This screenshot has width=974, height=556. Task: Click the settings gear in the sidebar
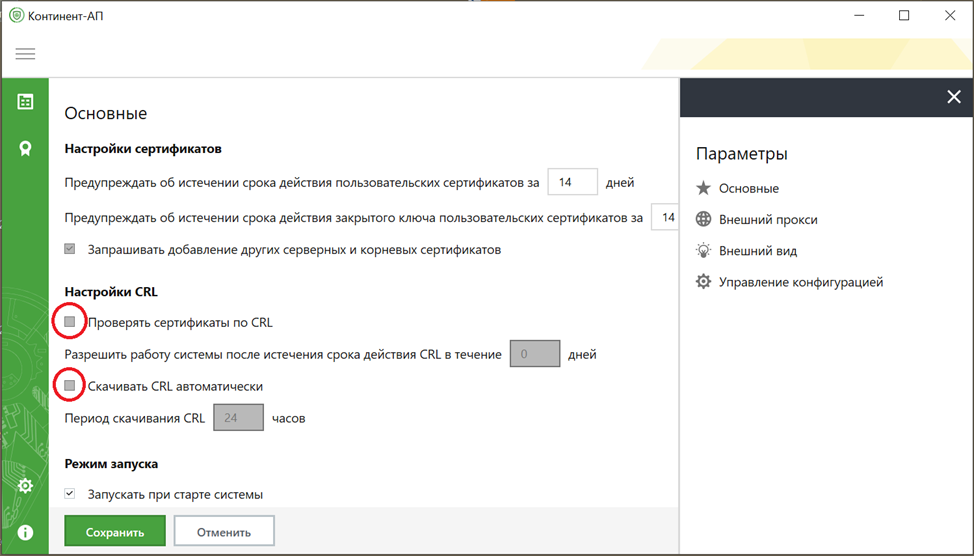(25, 486)
